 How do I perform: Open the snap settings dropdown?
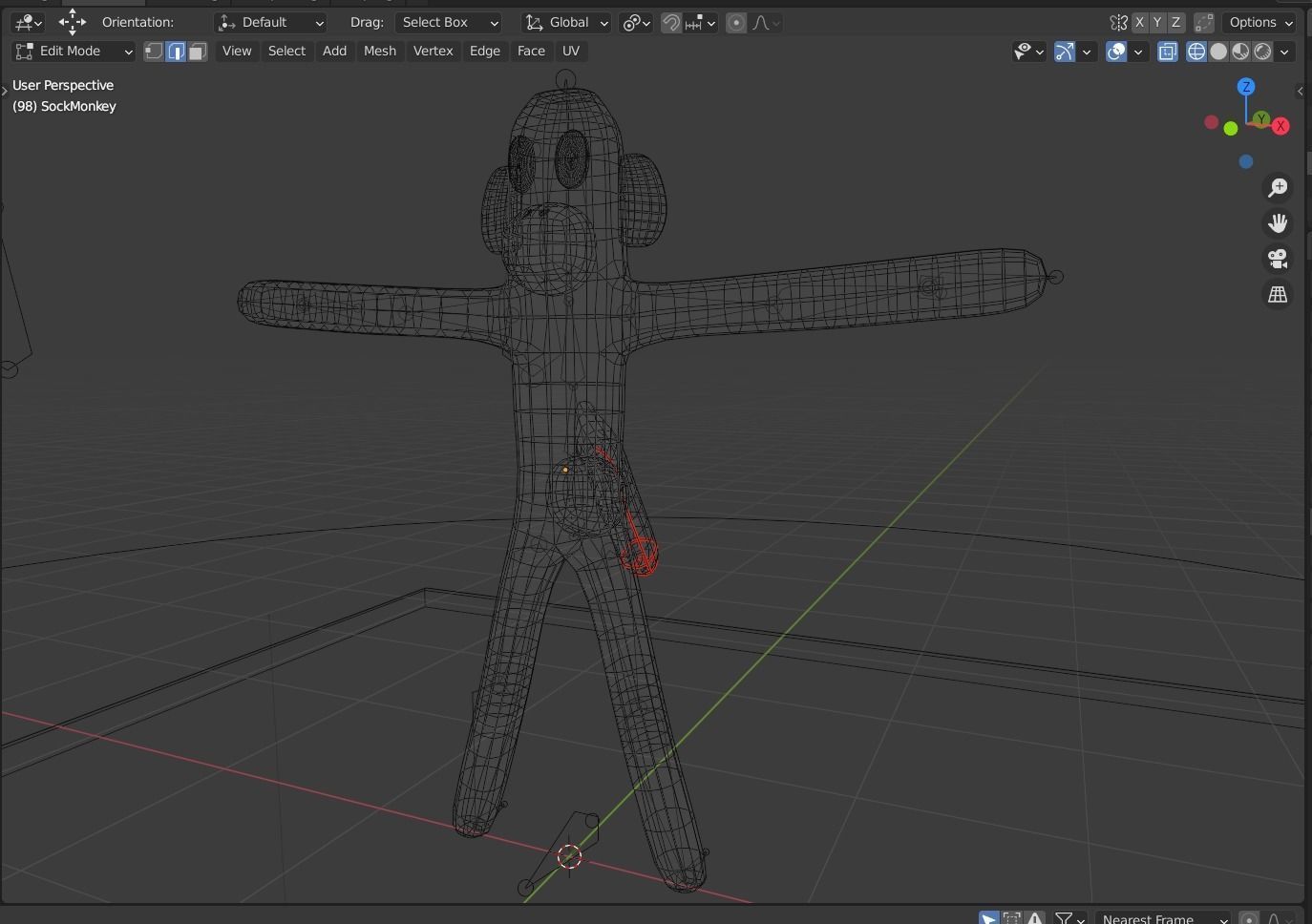(x=701, y=22)
